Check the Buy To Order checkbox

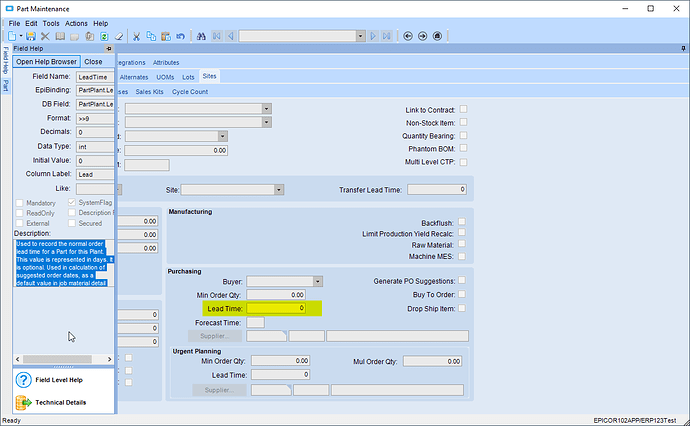462,294
